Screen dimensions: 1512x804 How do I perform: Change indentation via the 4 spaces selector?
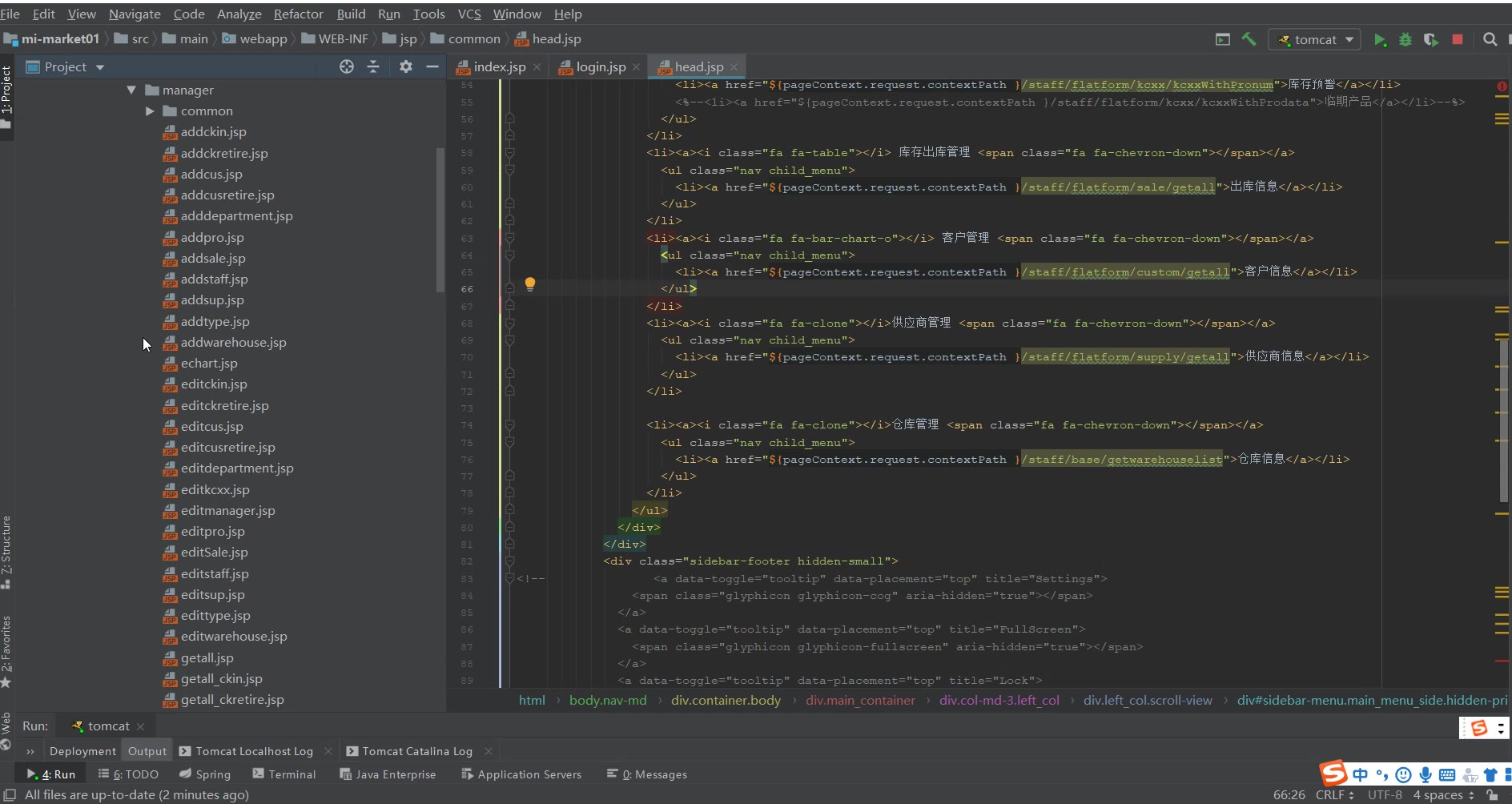pyautogui.click(x=1443, y=794)
